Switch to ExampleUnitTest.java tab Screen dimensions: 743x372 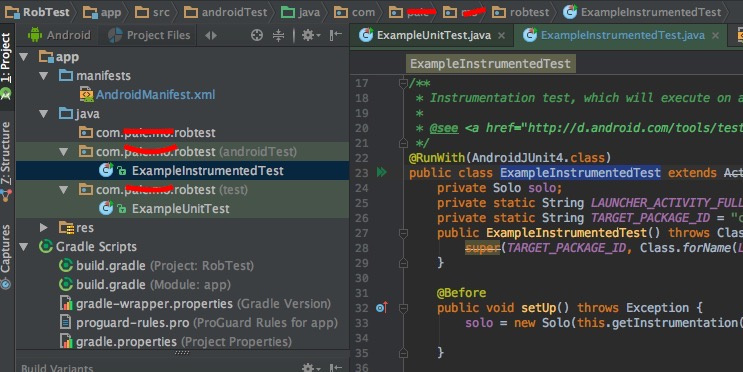[x=433, y=35]
